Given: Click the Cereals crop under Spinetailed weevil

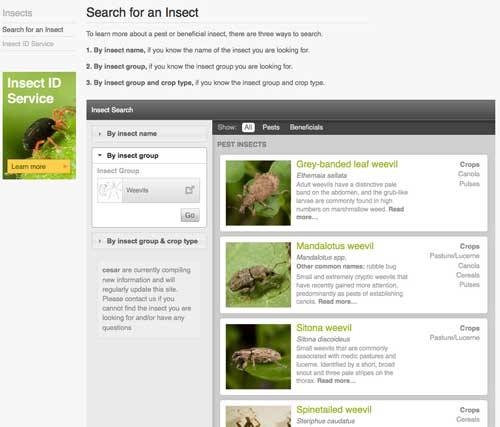Looking at the screenshot, I should click(468, 419).
